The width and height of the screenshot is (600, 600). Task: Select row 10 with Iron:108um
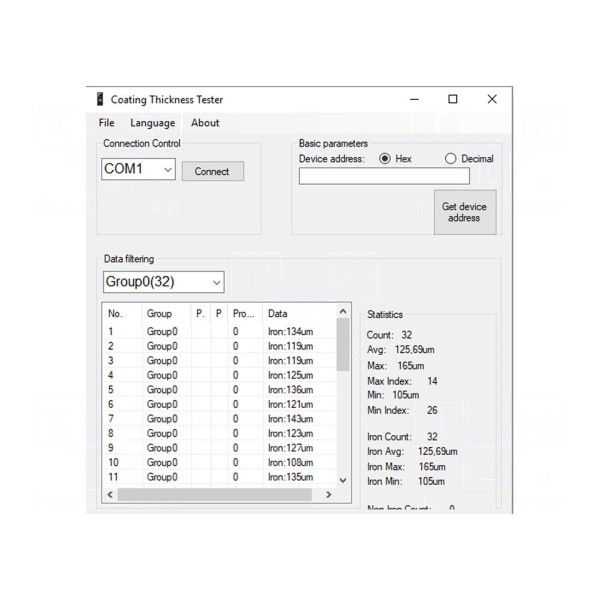point(220,463)
